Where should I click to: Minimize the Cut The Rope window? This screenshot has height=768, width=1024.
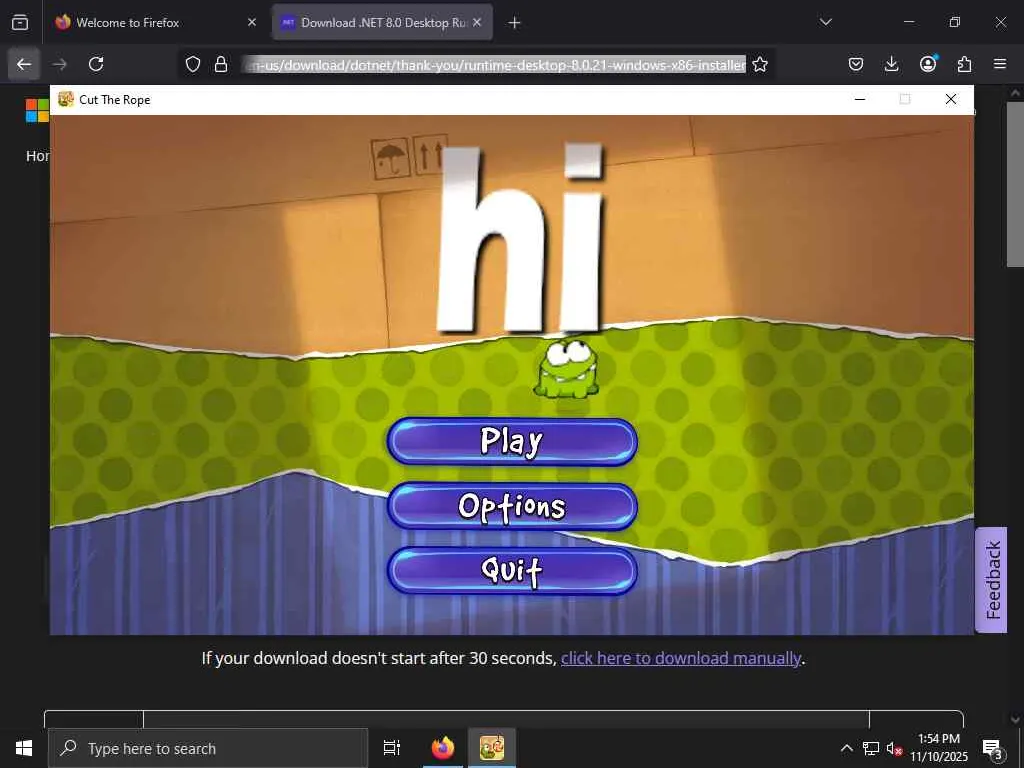tap(860, 99)
